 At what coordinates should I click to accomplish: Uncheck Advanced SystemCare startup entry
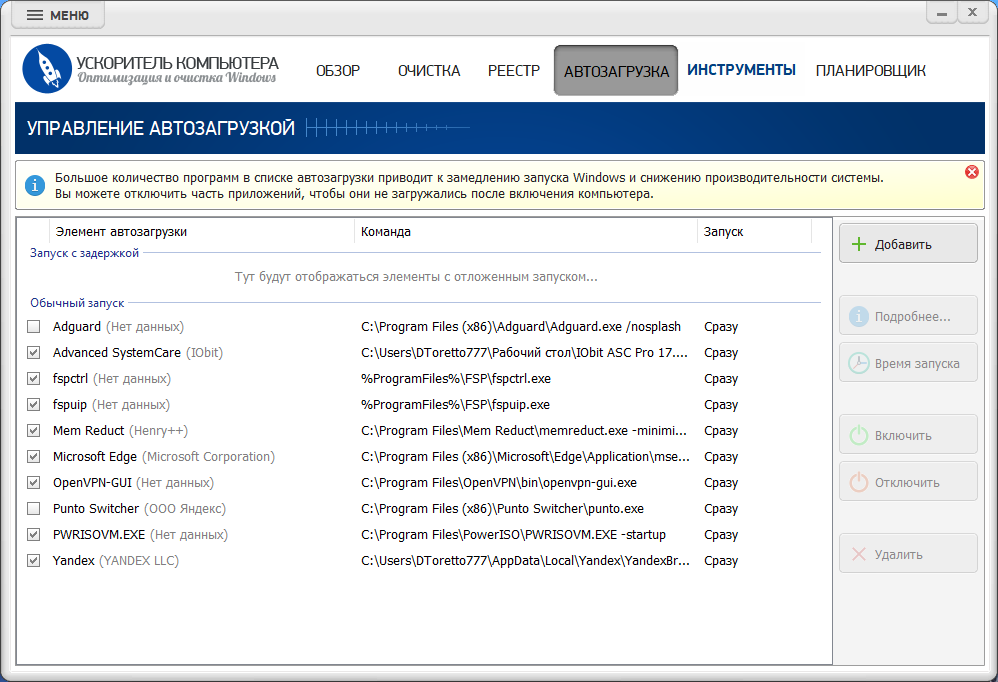34,352
